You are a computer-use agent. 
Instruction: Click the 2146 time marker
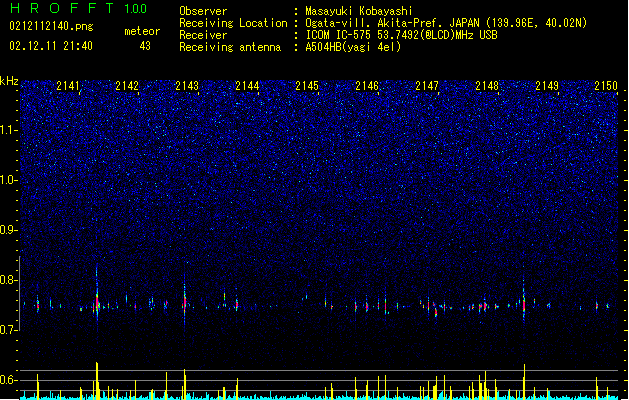367,86
